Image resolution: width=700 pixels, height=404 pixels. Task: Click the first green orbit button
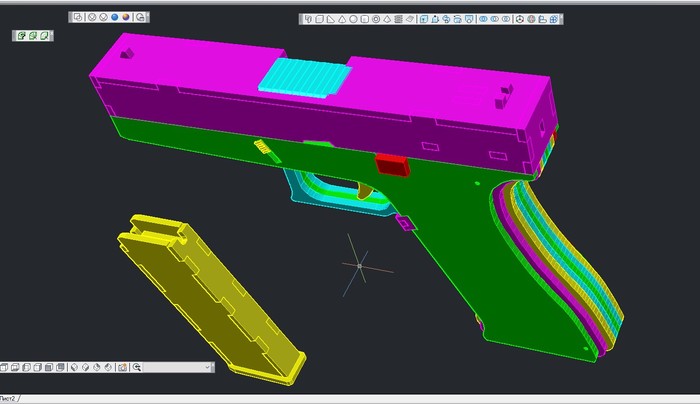coord(20,35)
